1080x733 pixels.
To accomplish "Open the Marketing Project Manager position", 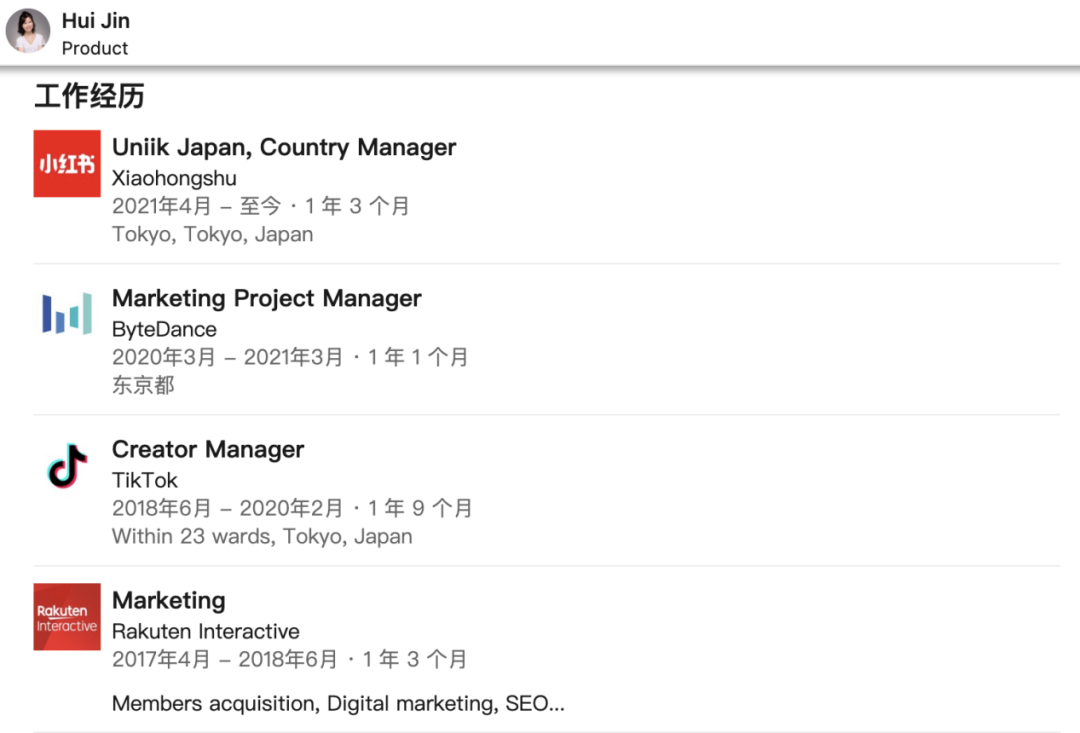I will coord(266,298).
